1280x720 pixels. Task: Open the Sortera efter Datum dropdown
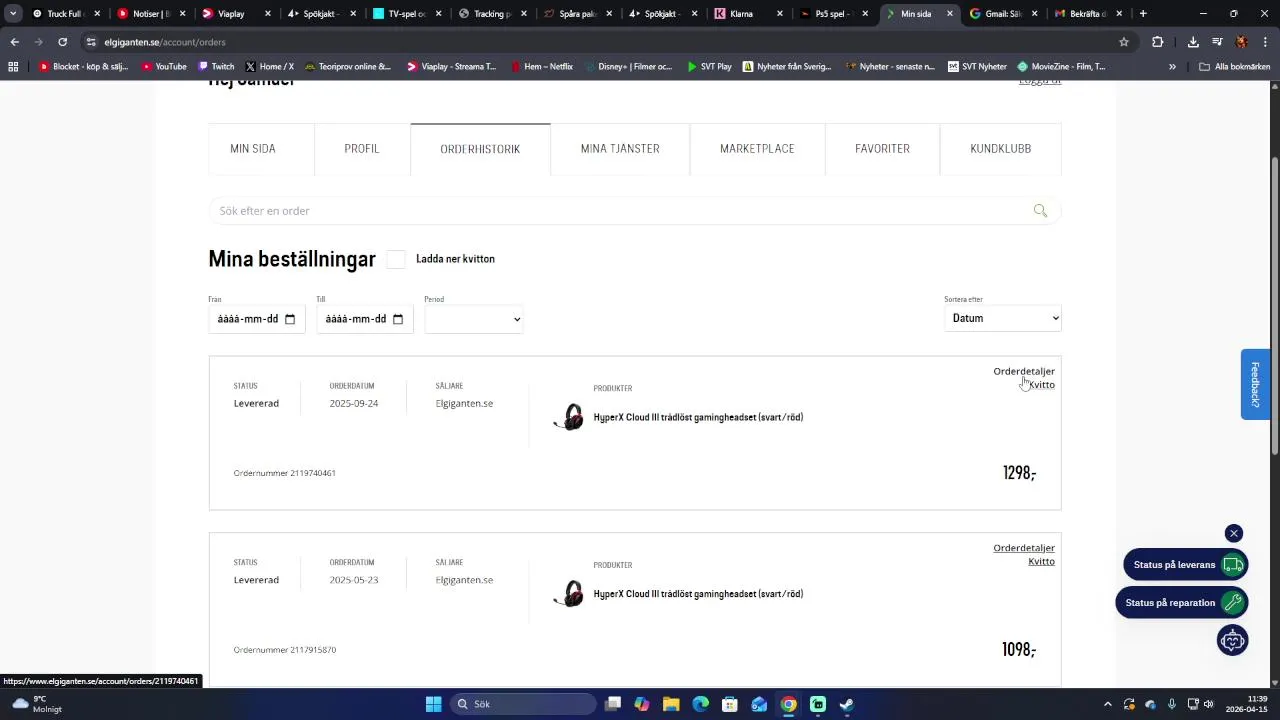(1002, 318)
